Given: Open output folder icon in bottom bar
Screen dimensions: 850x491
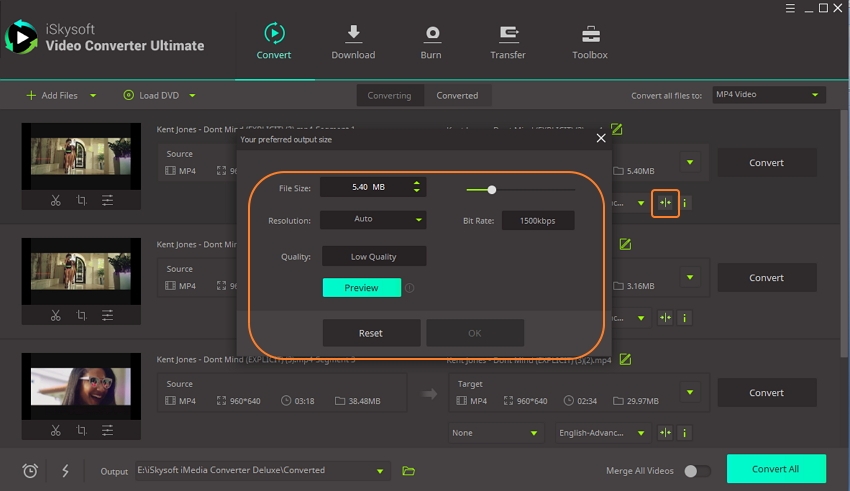Looking at the screenshot, I should click(408, 471).
